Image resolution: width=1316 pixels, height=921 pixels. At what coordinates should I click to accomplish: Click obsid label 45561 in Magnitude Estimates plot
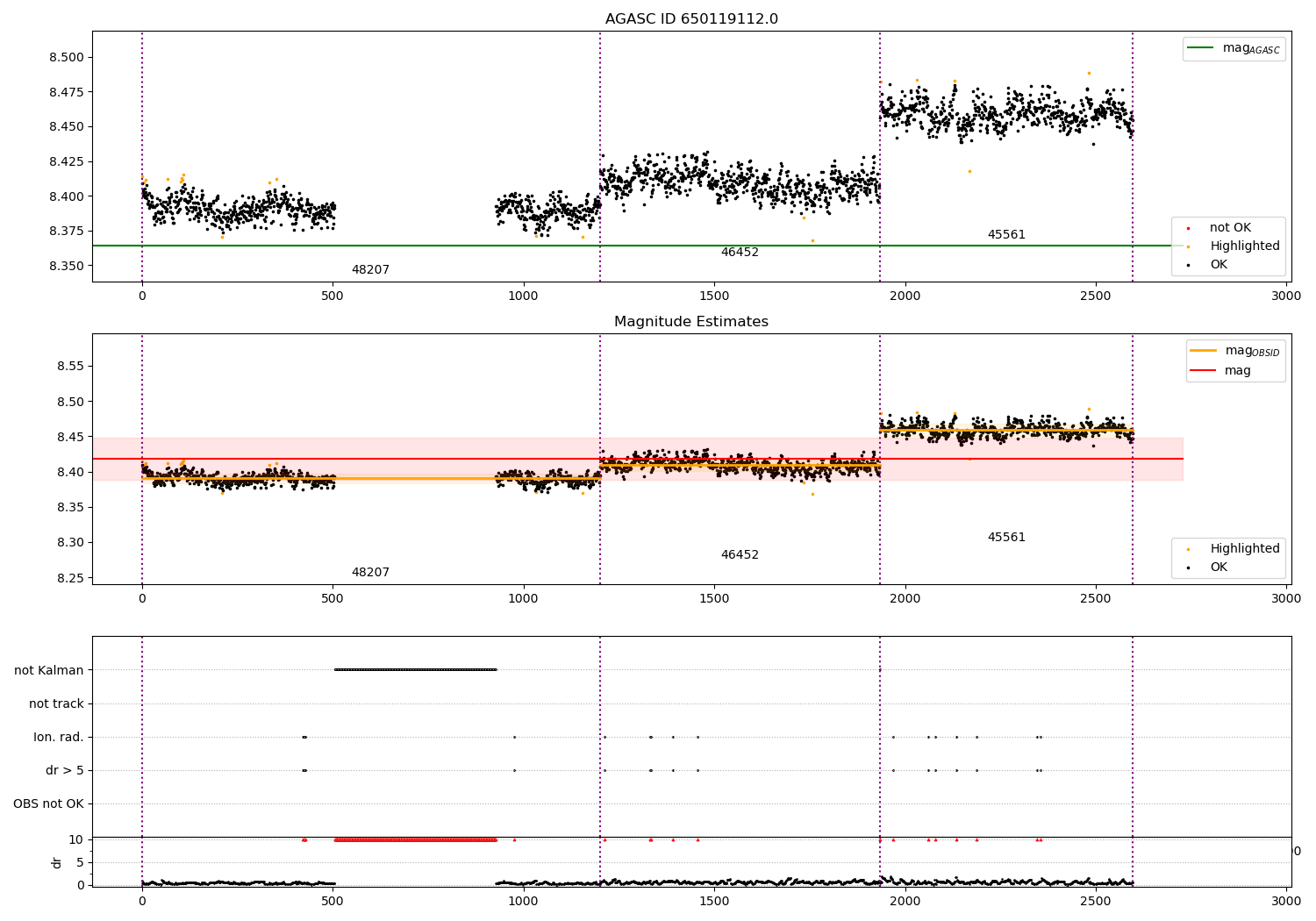click(1006, 538)
